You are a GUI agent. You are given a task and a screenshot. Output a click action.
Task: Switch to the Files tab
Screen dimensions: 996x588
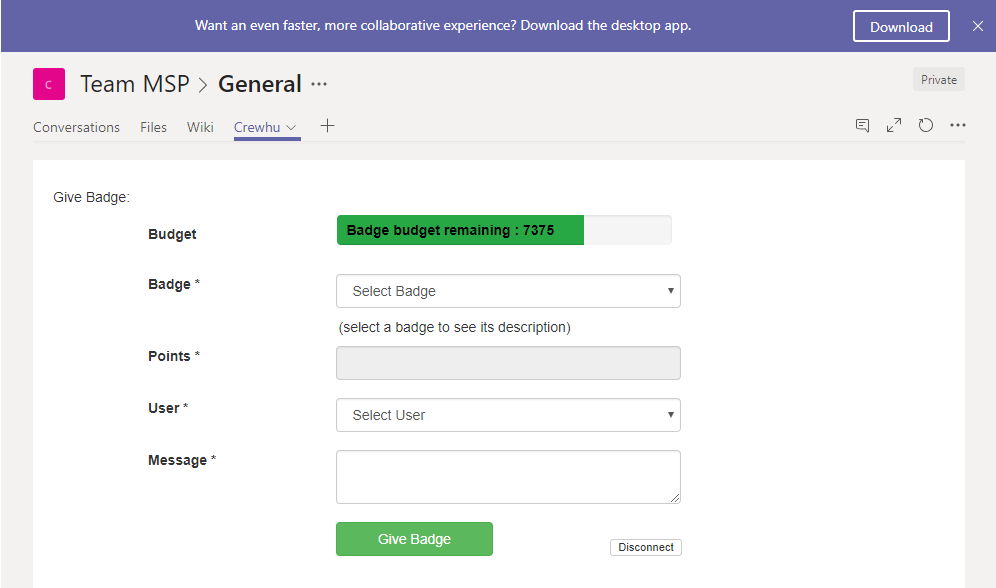tap(153, 127)
